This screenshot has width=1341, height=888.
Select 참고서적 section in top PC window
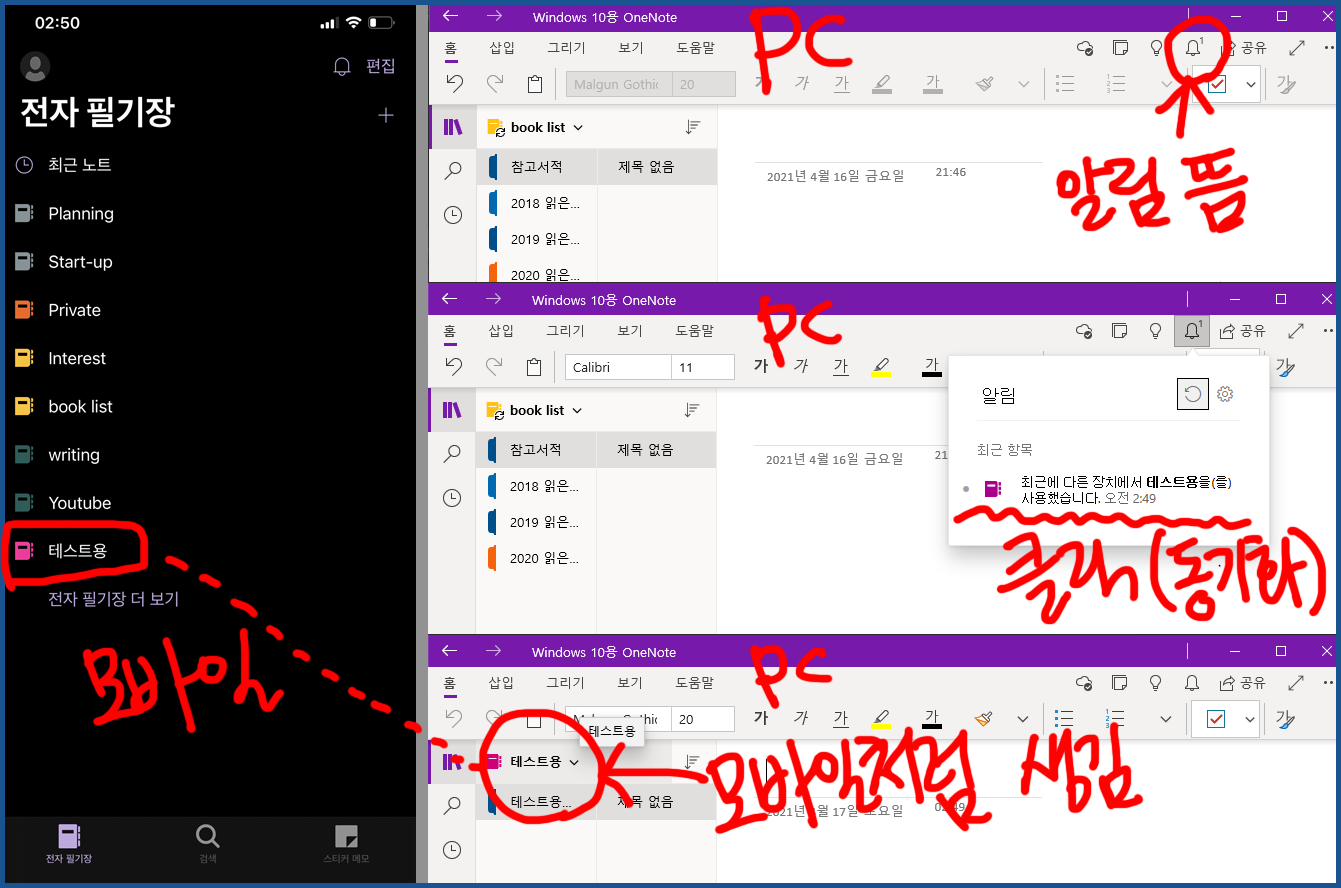click(x=536, y=167)
